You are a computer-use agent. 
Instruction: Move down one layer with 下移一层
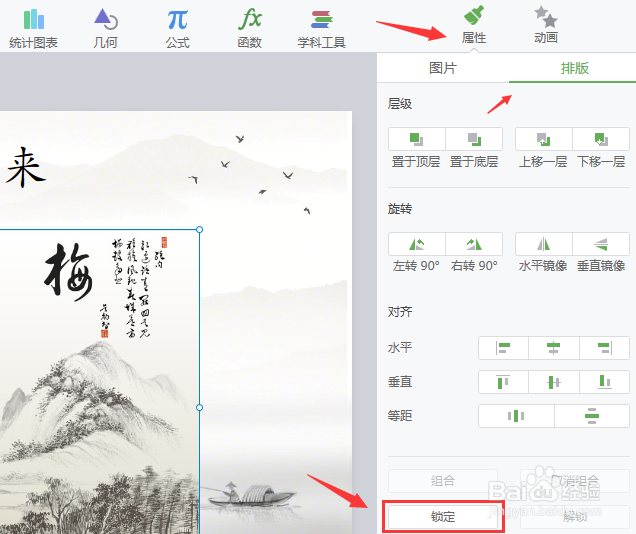pyautogui.click(x=601, y=139)
